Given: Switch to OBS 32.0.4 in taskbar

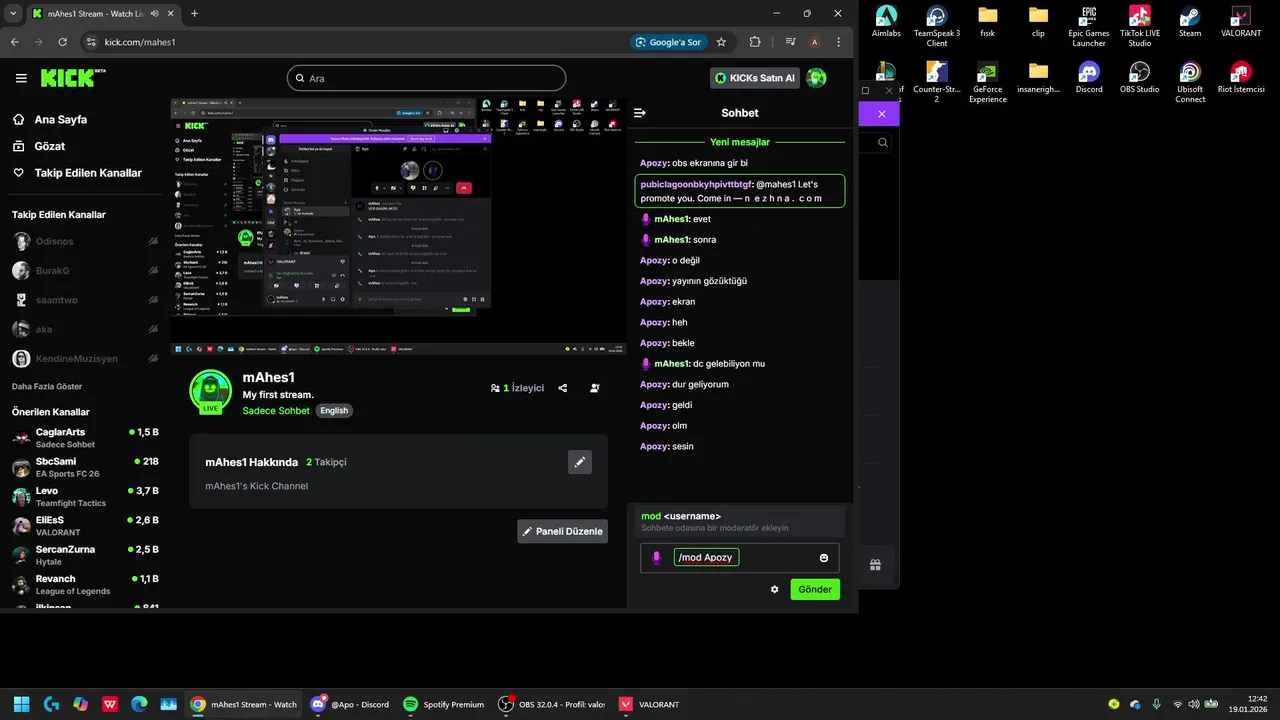Looking at the screenshot, I should click(552, 704).
